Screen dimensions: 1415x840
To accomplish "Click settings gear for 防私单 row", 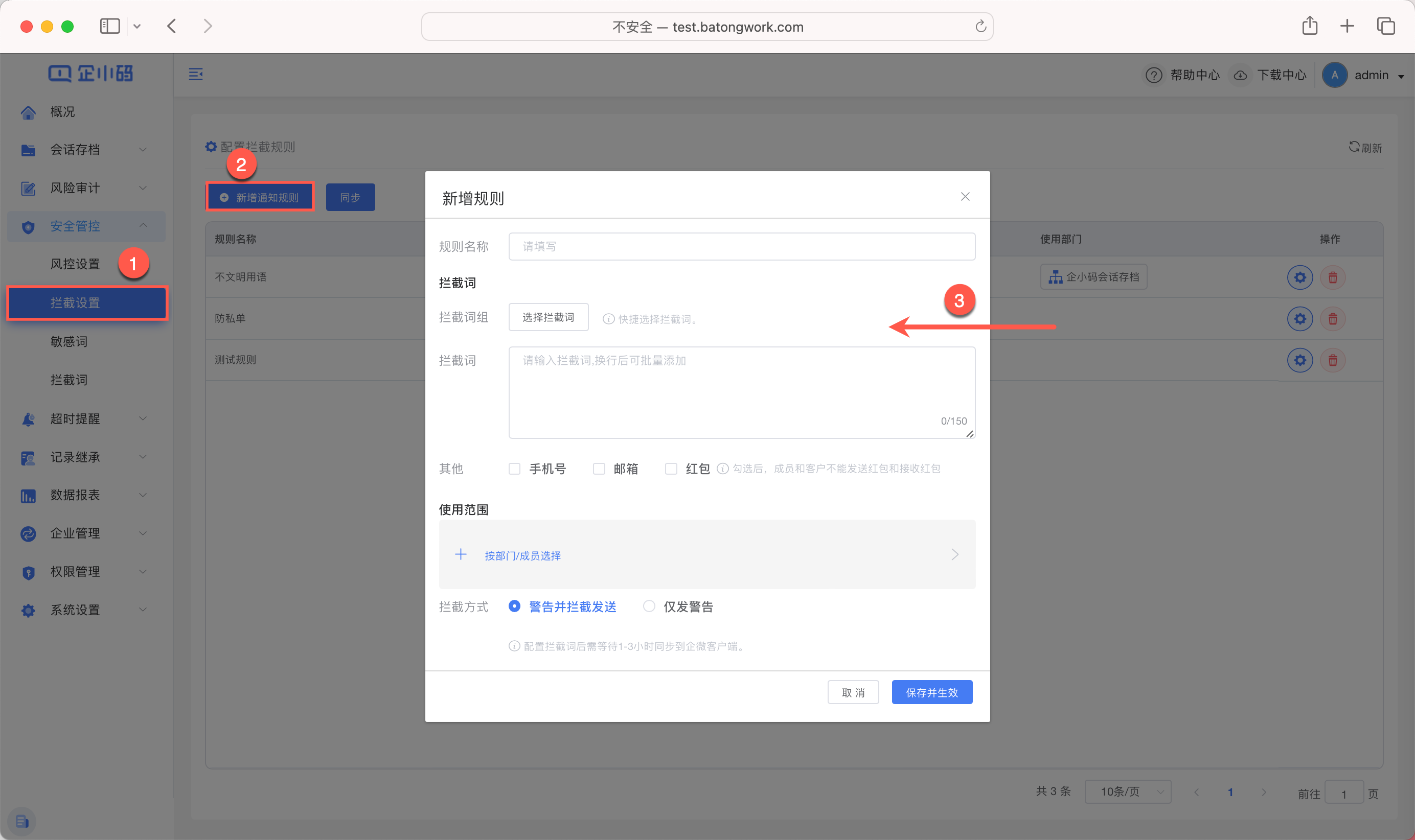I will coord(1300,319).
